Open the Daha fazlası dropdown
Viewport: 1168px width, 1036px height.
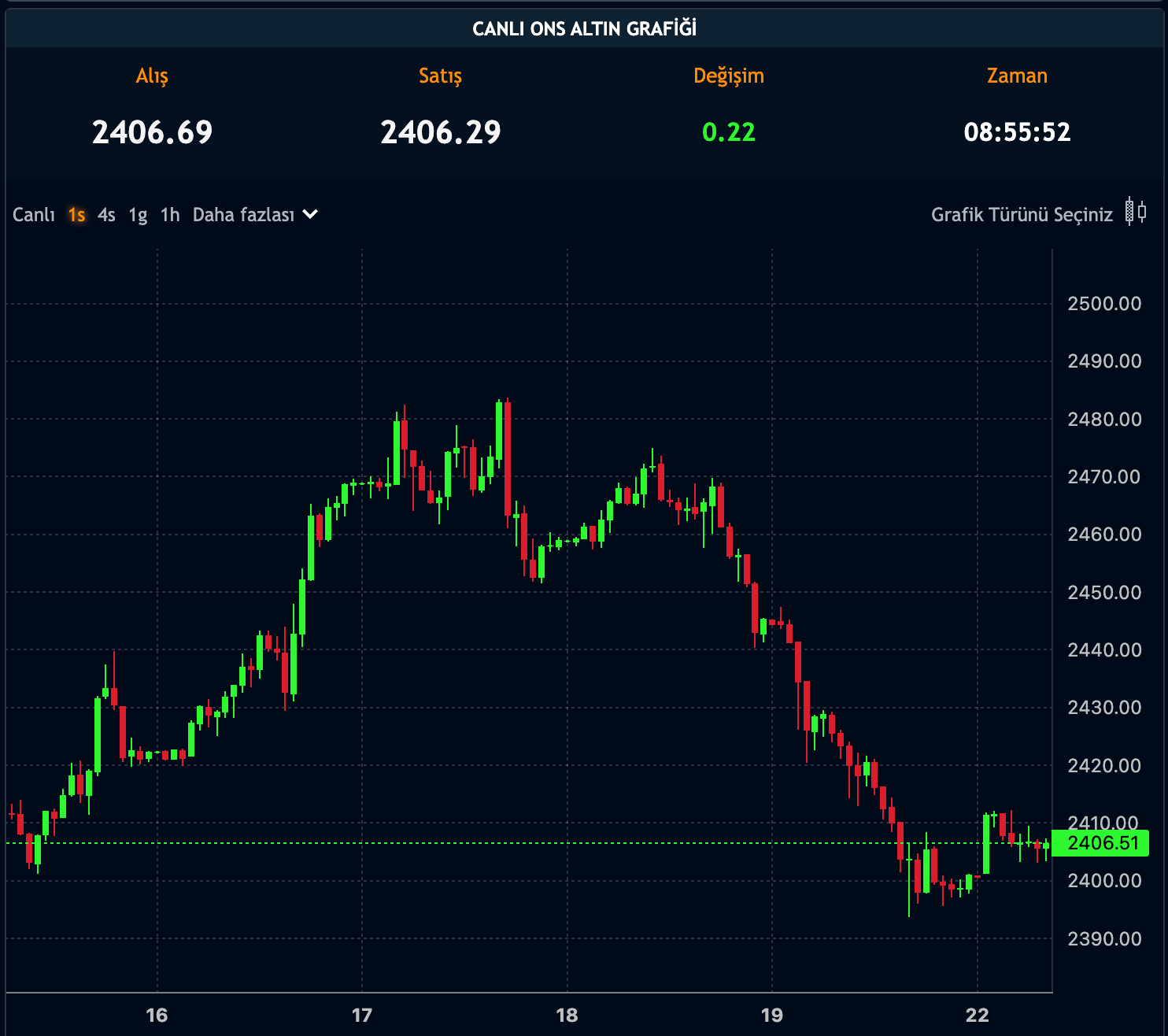click(255, 215)
